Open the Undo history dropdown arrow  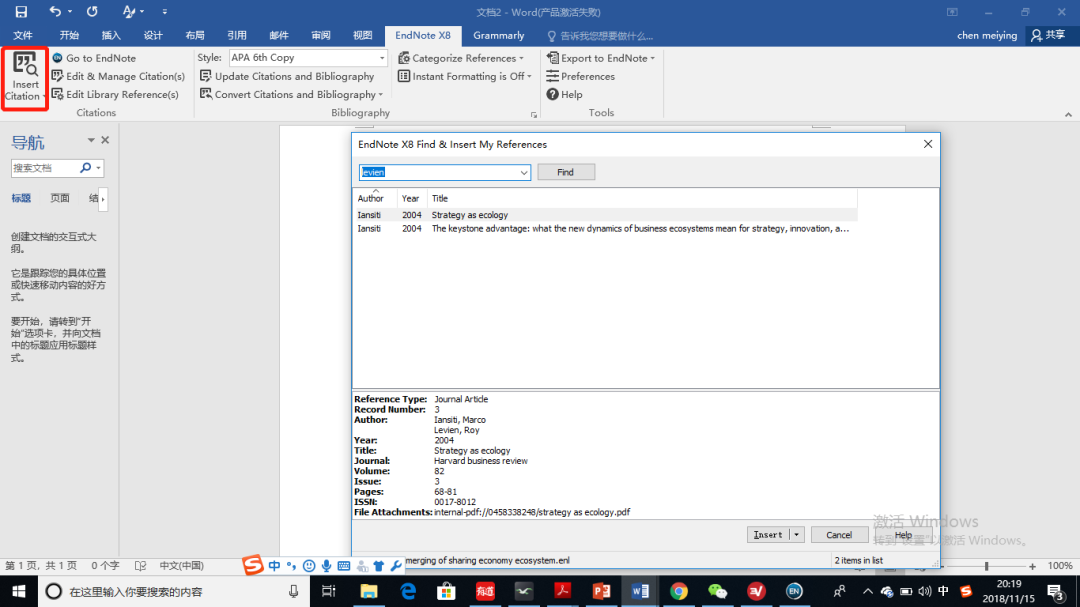(x=70, y=12)
